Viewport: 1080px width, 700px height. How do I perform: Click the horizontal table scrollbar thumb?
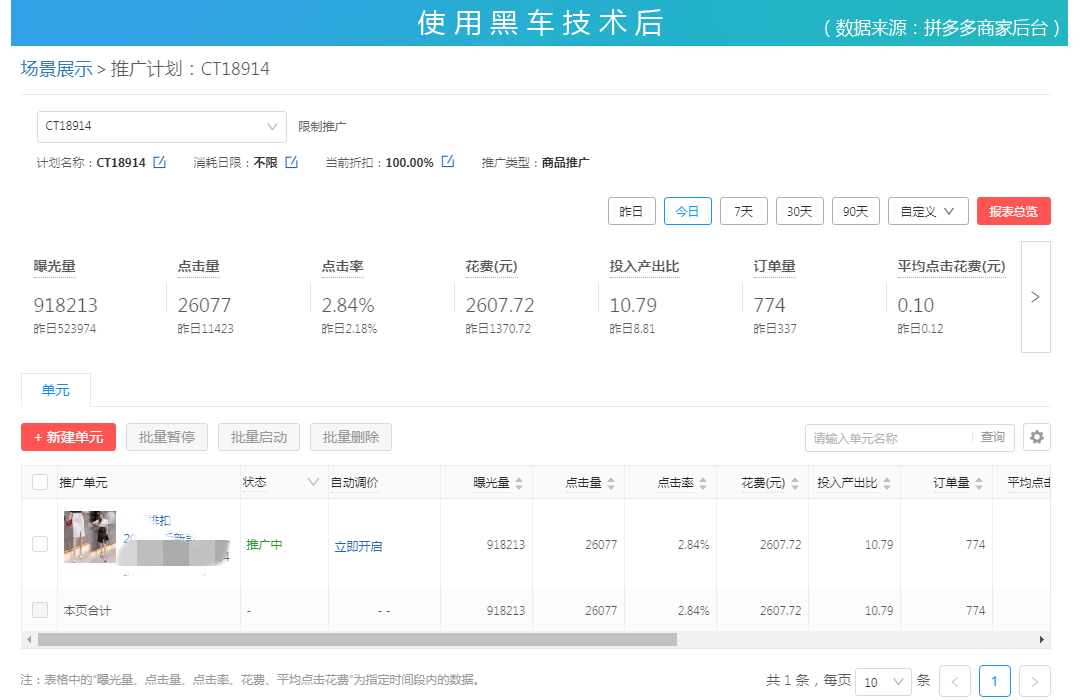(357, 639)
